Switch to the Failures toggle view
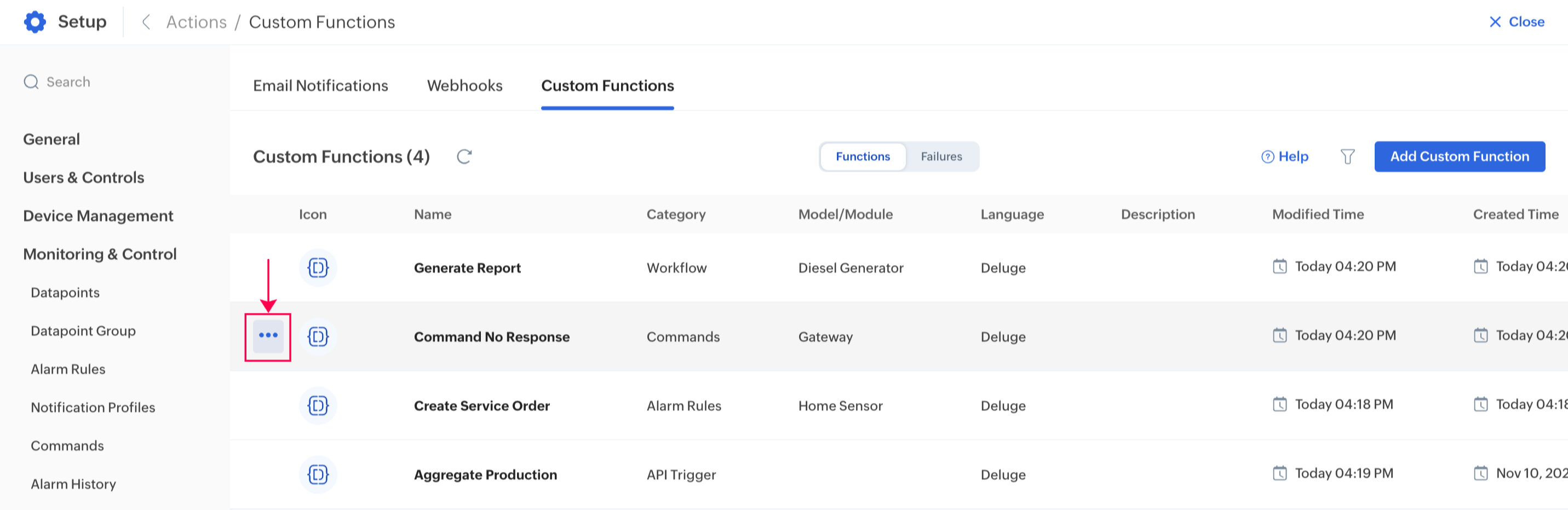 coord(940,157)
